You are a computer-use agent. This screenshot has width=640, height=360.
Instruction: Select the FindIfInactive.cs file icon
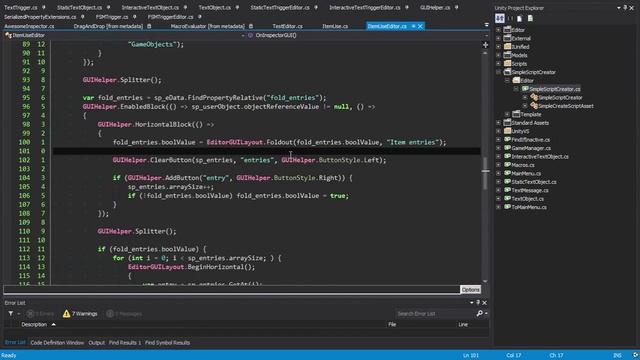tap(507, 140)
